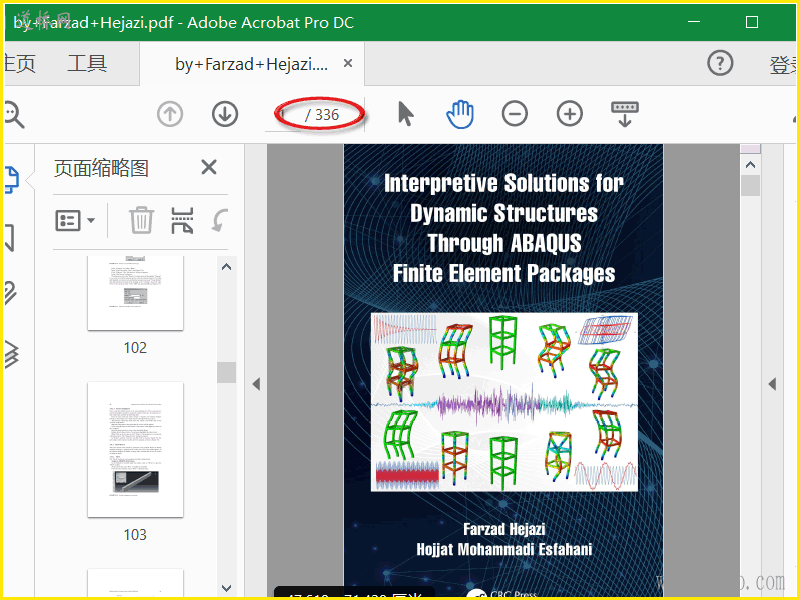Go to previous page with up arrow
The width and height of the screenshot is (800, 600).
[170, 114]
